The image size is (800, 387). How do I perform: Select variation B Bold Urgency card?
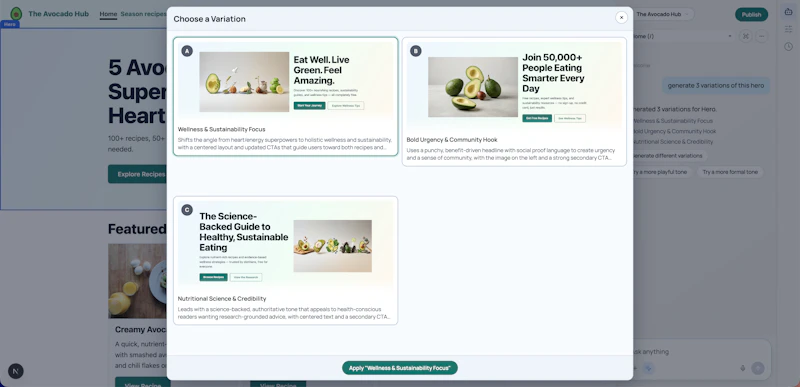click(514, 101)
